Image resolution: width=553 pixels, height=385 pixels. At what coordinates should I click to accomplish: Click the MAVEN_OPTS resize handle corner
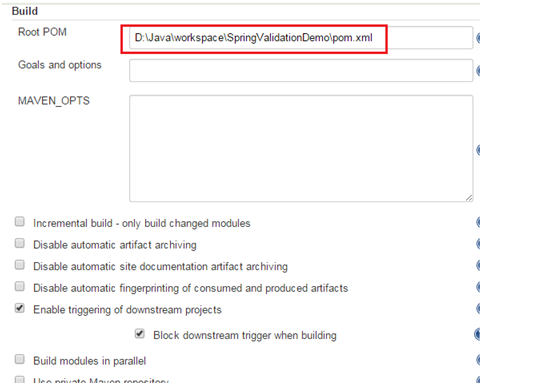point(469,198)
